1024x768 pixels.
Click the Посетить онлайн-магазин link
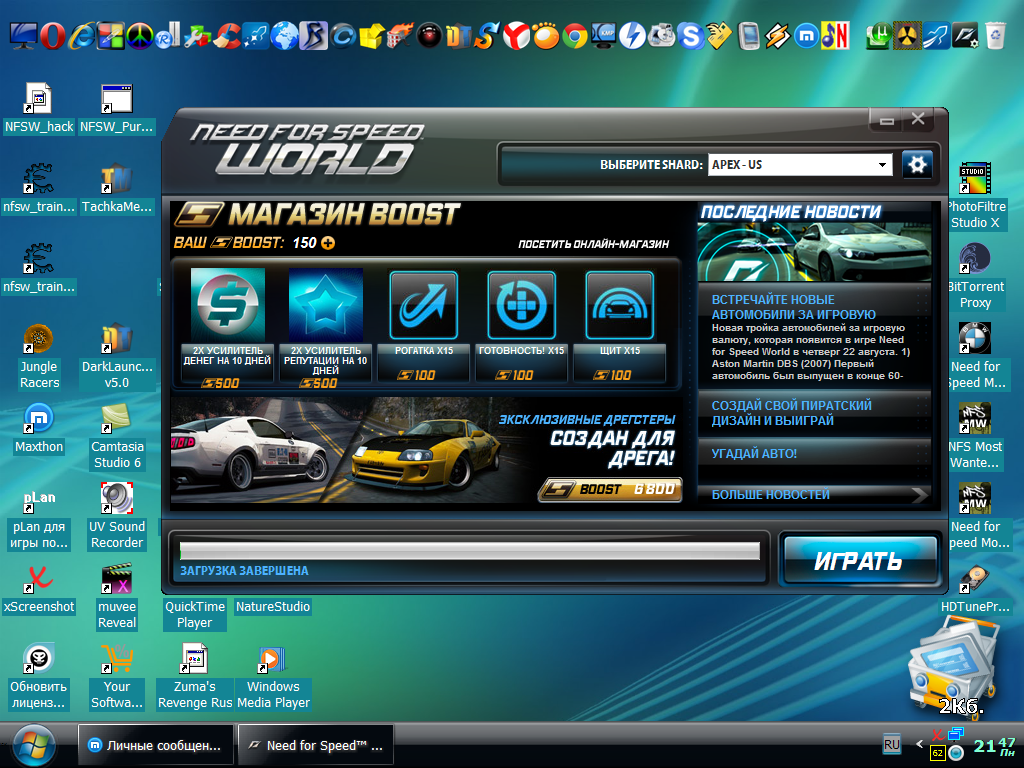pos(593,244)
